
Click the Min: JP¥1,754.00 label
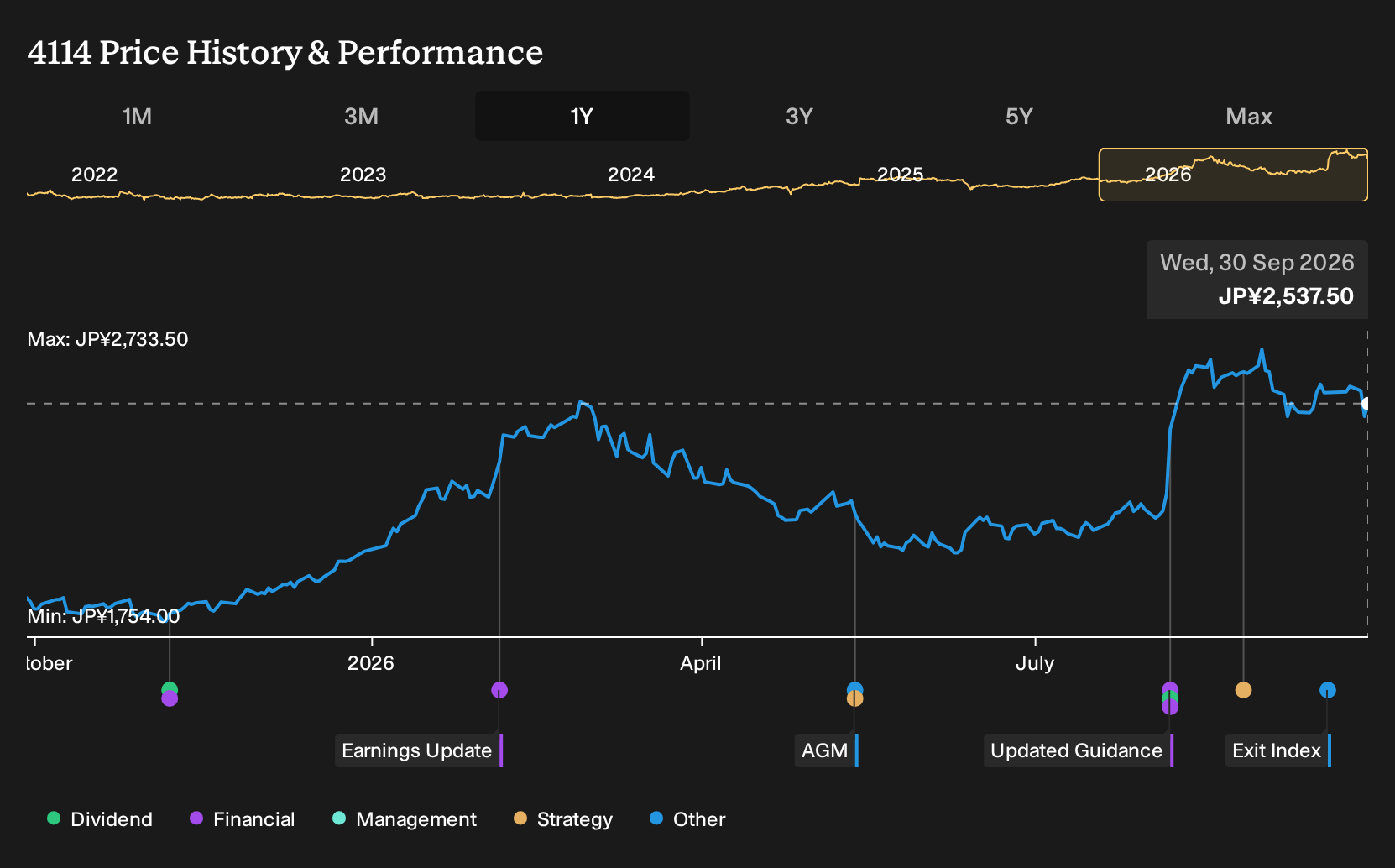[103, 616]
